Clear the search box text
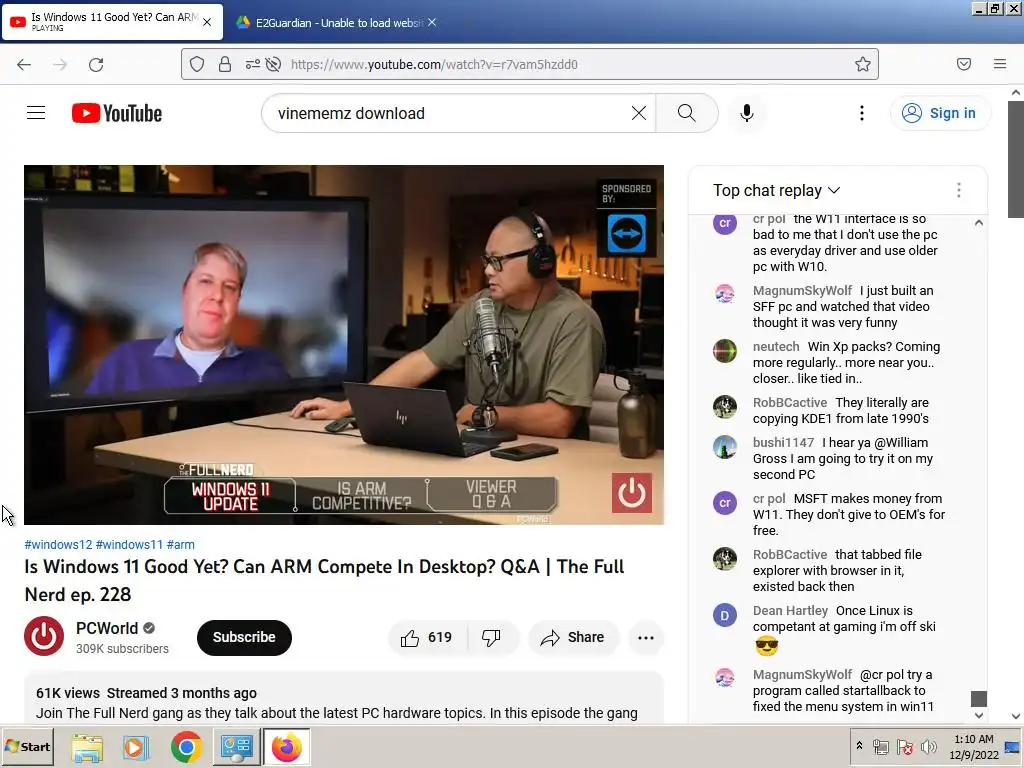1024x768 pixels. pyautogui.click(x=639, y=113)
